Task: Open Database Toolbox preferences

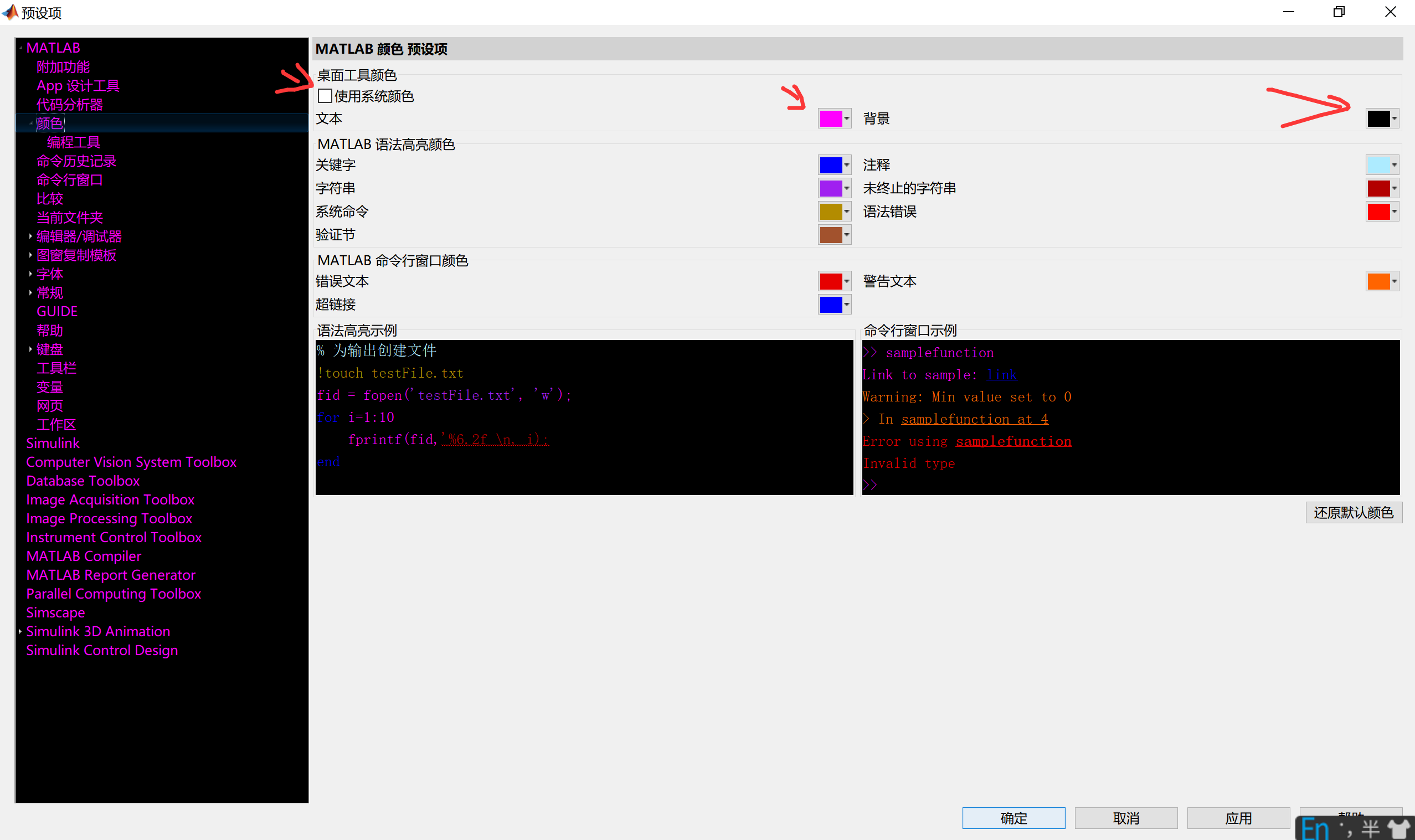Action: [83, 481]
